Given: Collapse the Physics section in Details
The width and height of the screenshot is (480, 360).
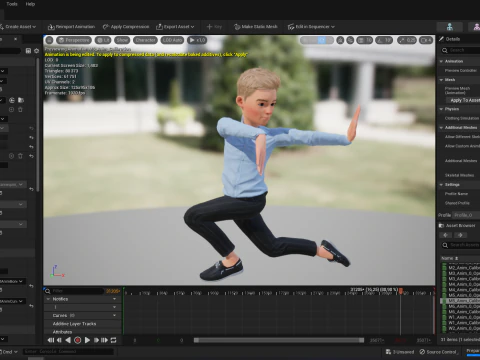Looking at the screenshot, I should (441, 109).
